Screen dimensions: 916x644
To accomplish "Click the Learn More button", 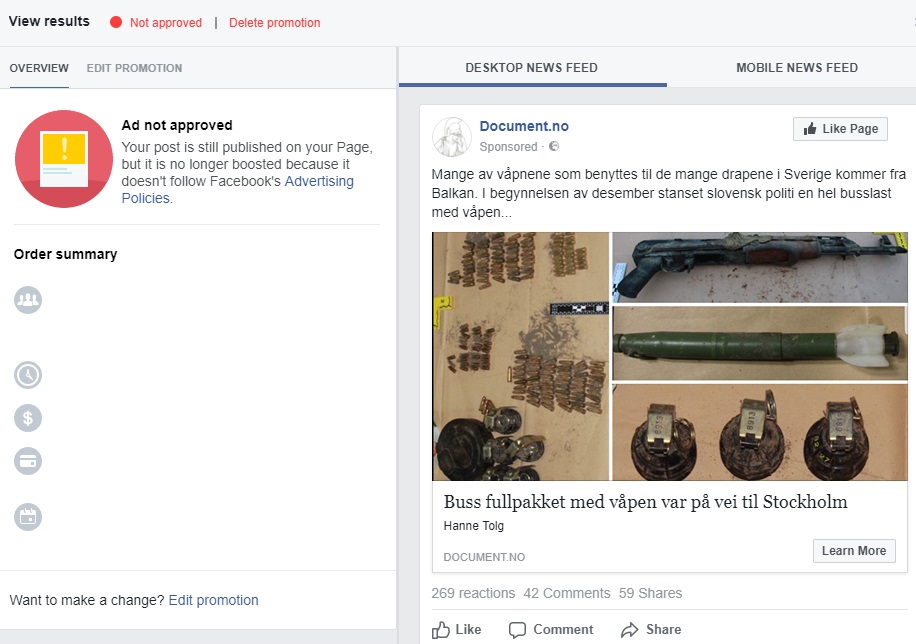I will [853, 551].
